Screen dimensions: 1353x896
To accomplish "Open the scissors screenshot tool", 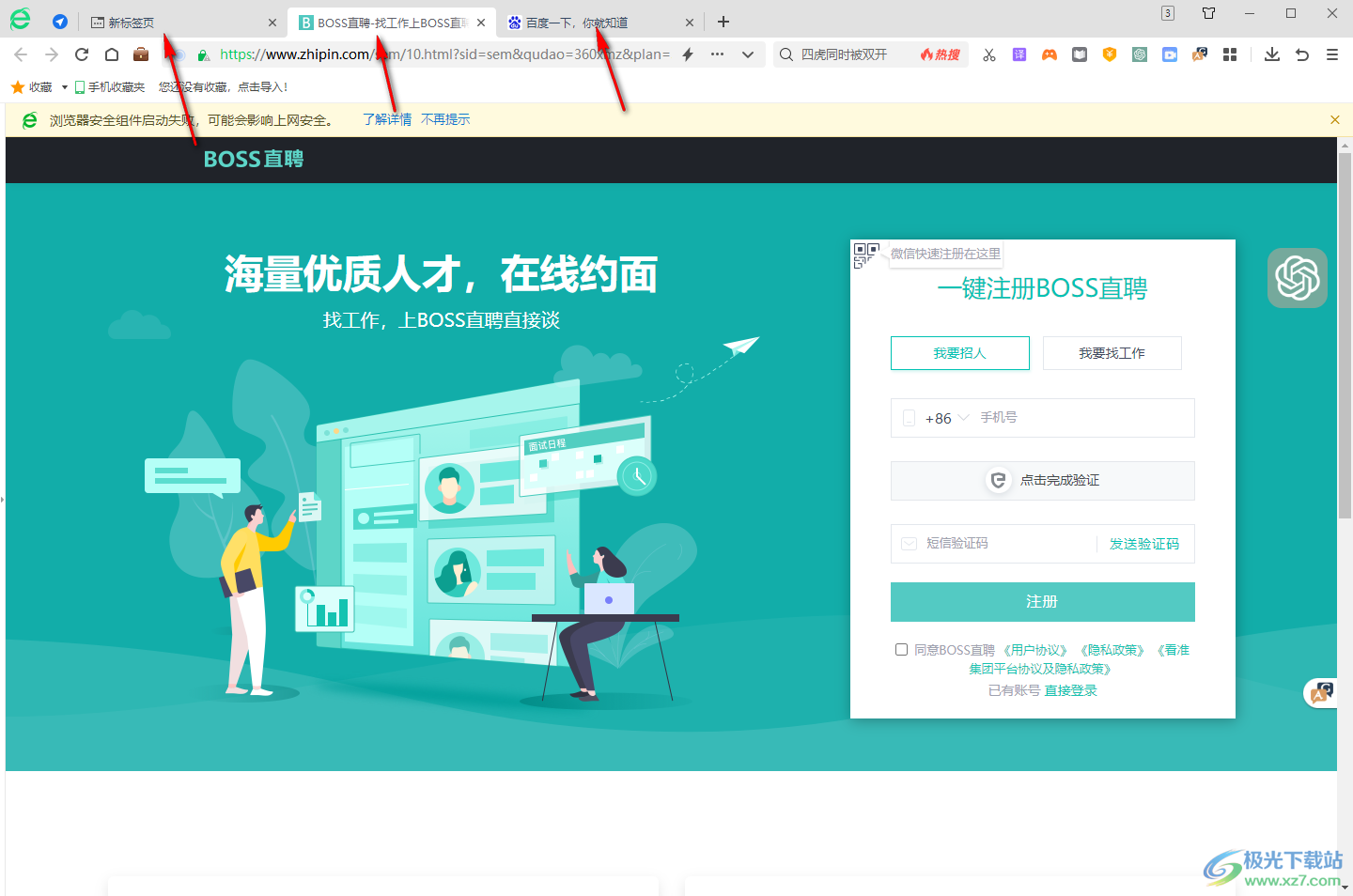I will click(989, 54).
